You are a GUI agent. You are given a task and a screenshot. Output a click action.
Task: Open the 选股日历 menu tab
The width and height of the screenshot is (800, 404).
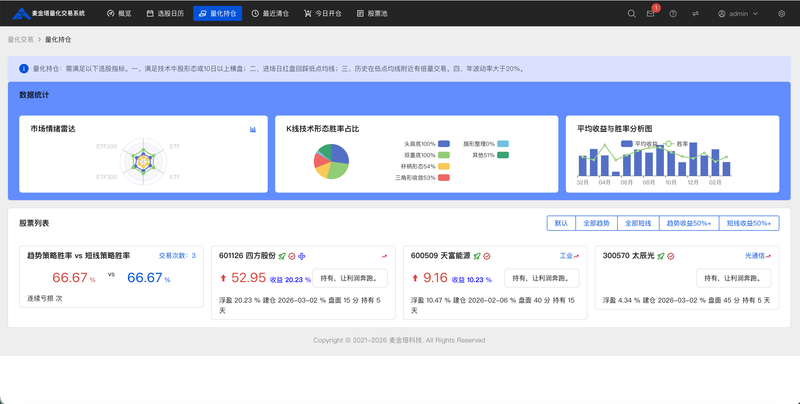coord(164,14)
